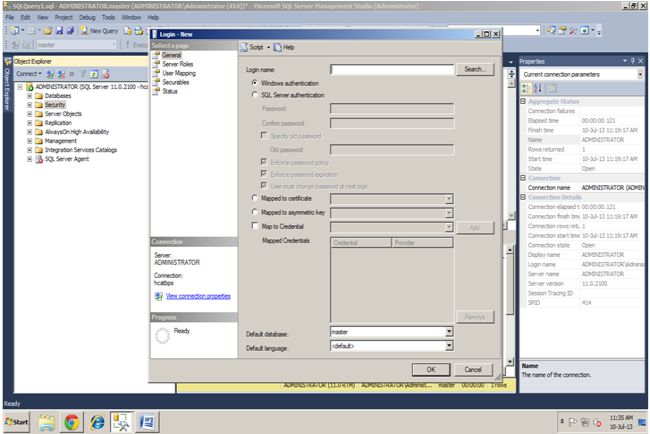
Task: Click the Save floppy disk icon
Action: (59, 31)
